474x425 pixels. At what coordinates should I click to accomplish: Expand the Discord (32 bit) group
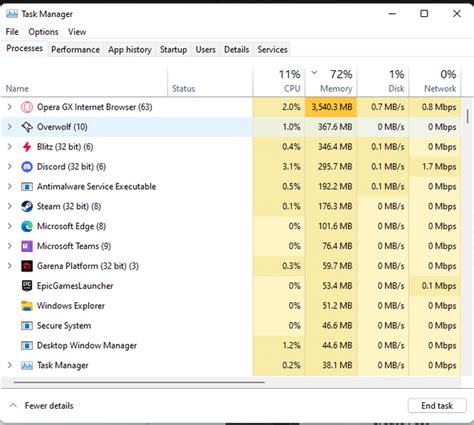(10, 167)
